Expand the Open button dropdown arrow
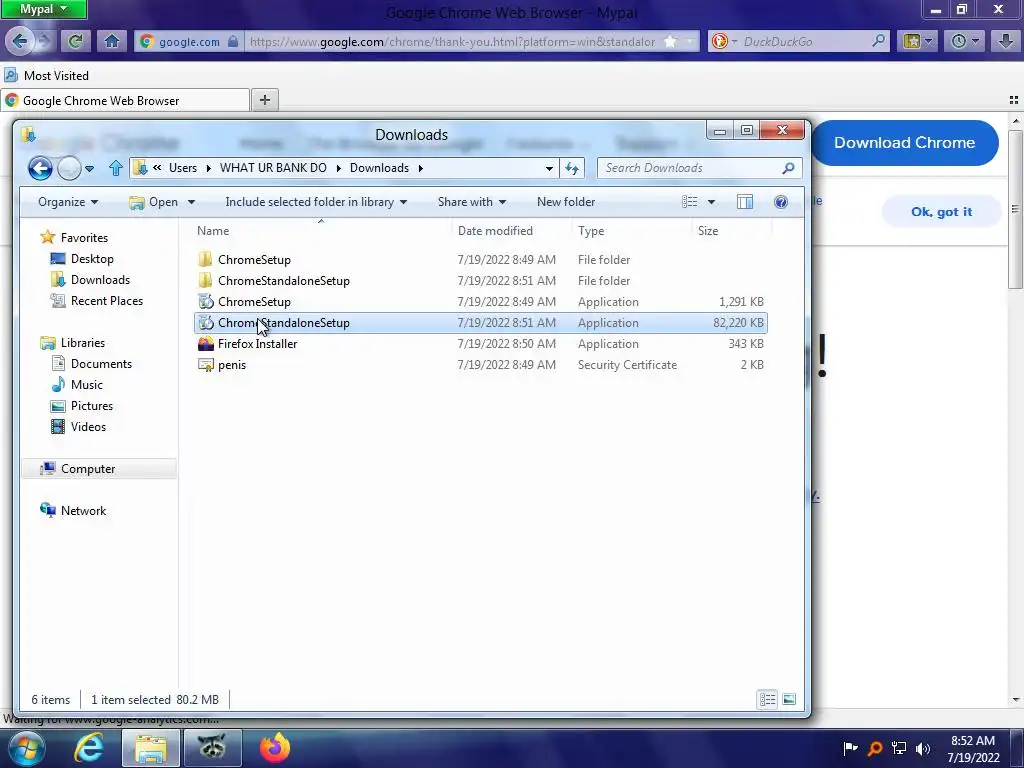The image size is (1024, 768). pyautogui.click(x=191, y=202)
